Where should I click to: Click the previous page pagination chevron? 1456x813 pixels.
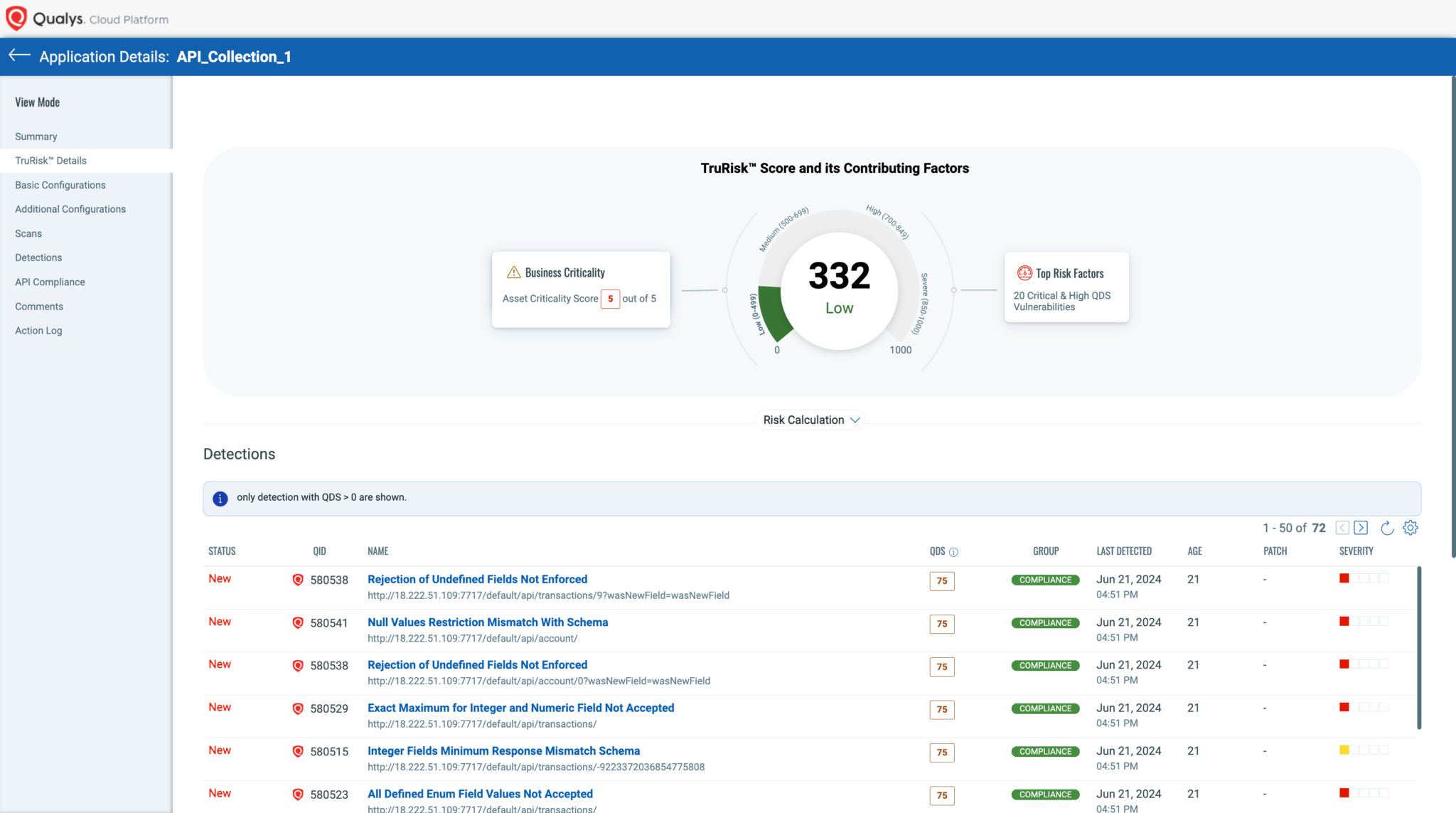[x=1342, y=528]
